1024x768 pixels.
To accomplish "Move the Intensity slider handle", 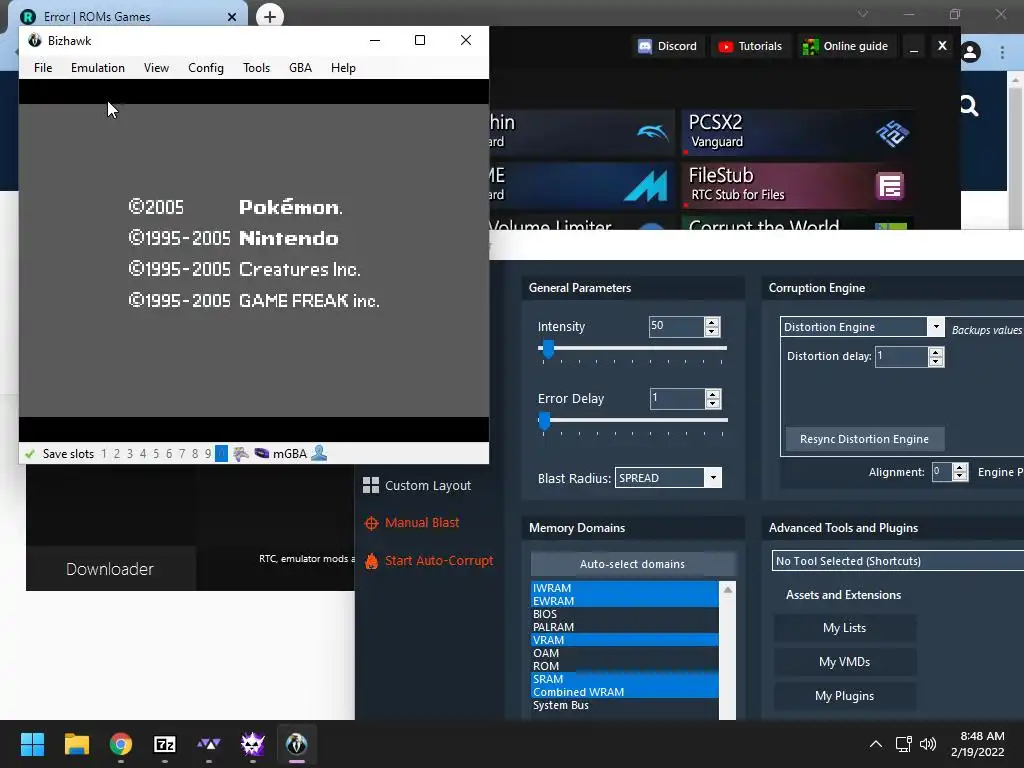I will [x=549, y=349].
